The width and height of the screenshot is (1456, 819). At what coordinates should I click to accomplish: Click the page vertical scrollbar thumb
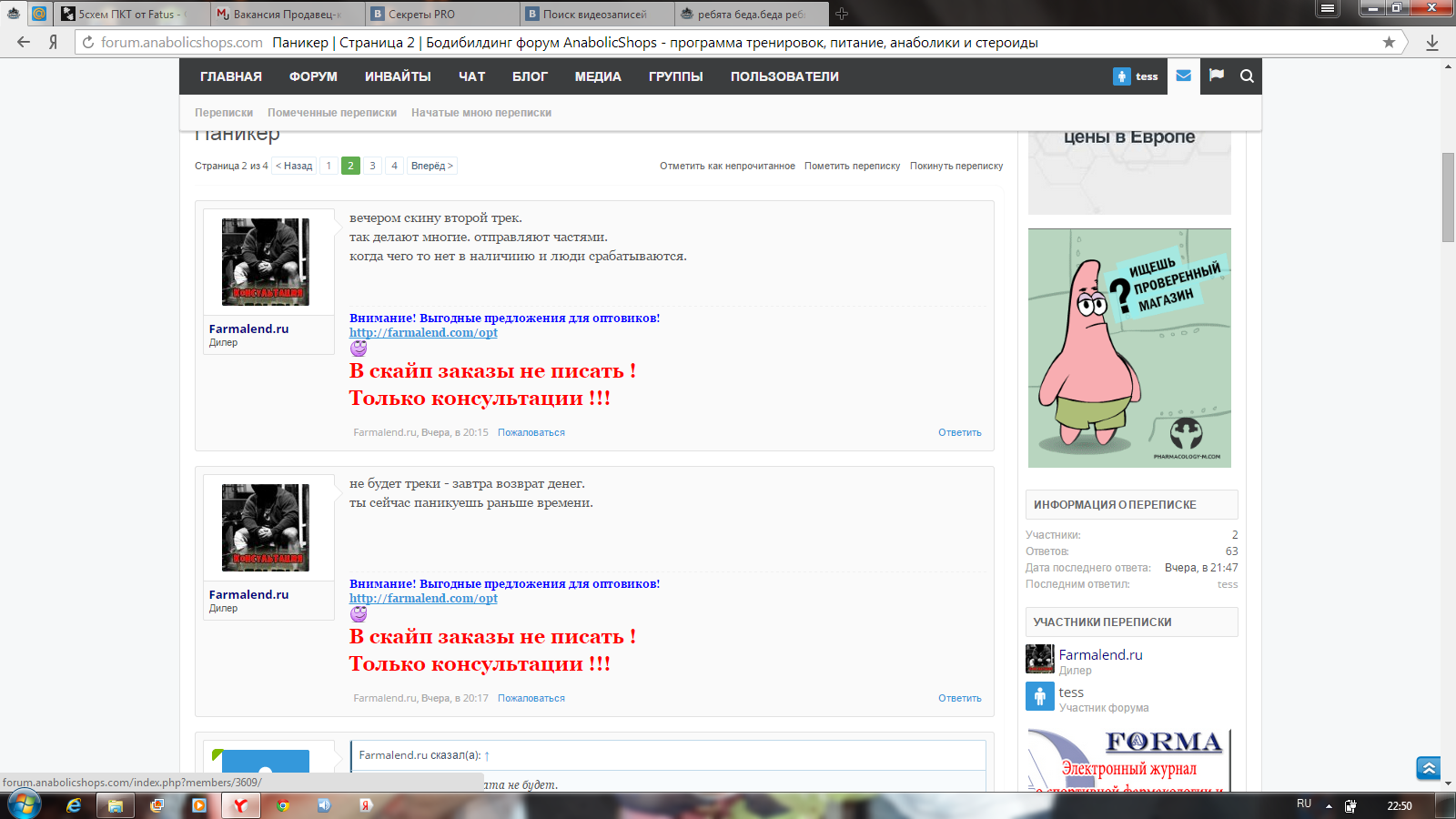[x=1448, y=197]
